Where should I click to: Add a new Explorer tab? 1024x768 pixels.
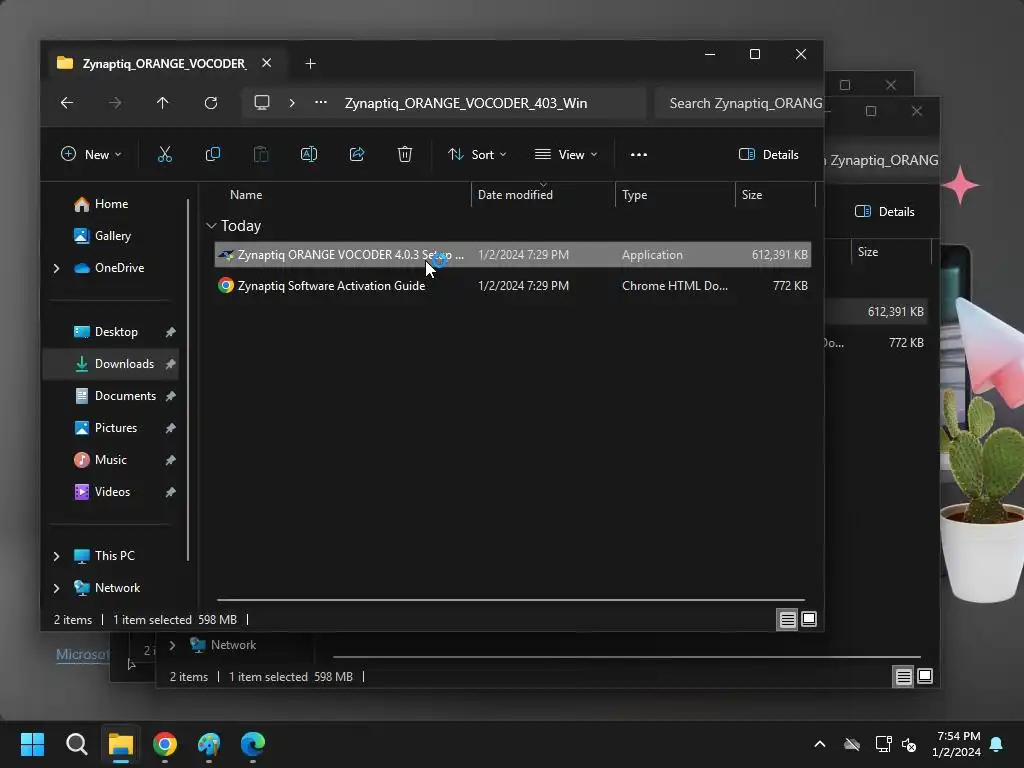pyautogui.click(x=311, y=63)
